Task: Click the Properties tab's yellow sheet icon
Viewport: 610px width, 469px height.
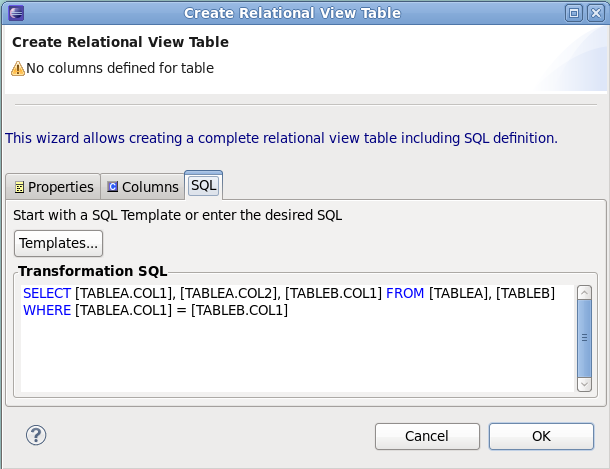Action: coord(19,187)
